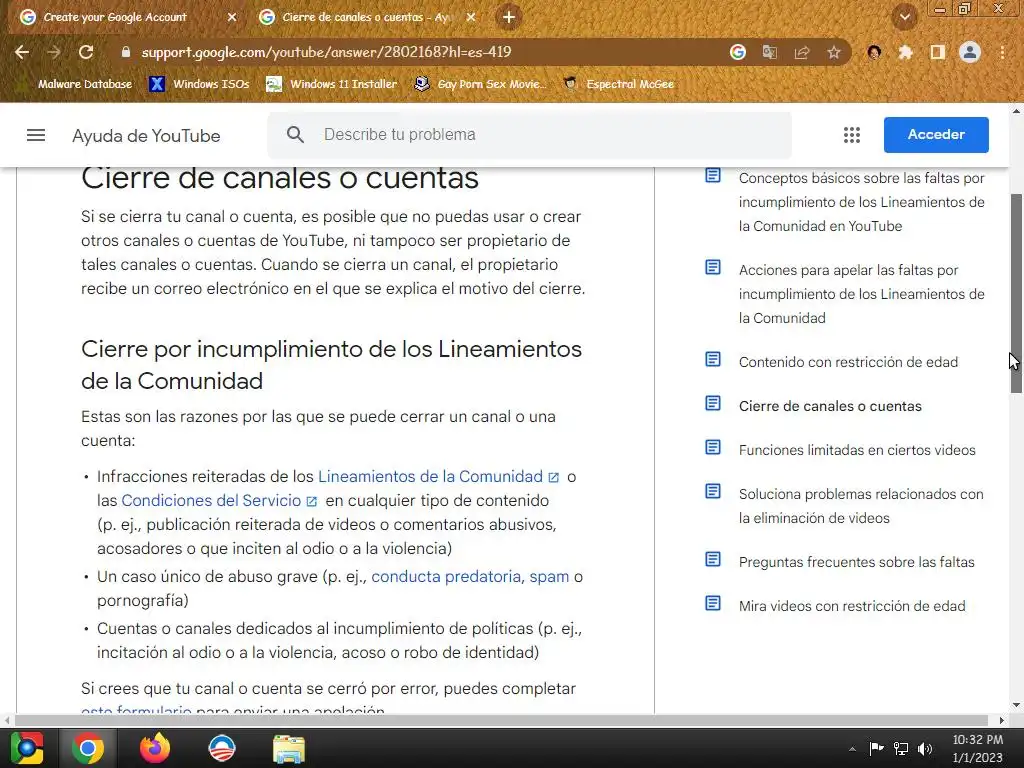Image resolution: width=1024 pixels, height=768 pixels.
Task: Open Contenido con restricción de edad article
Action: coord(848,362)
